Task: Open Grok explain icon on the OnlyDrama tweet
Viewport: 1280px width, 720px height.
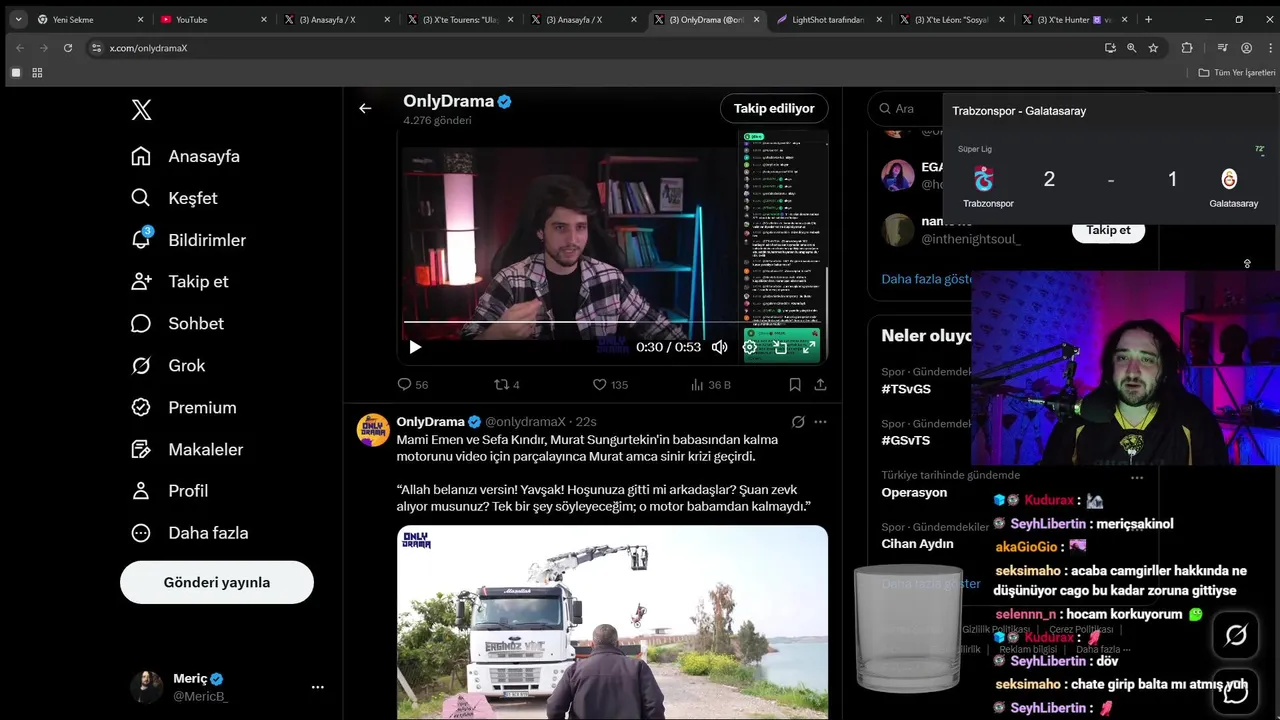Action: coord(798,422)
